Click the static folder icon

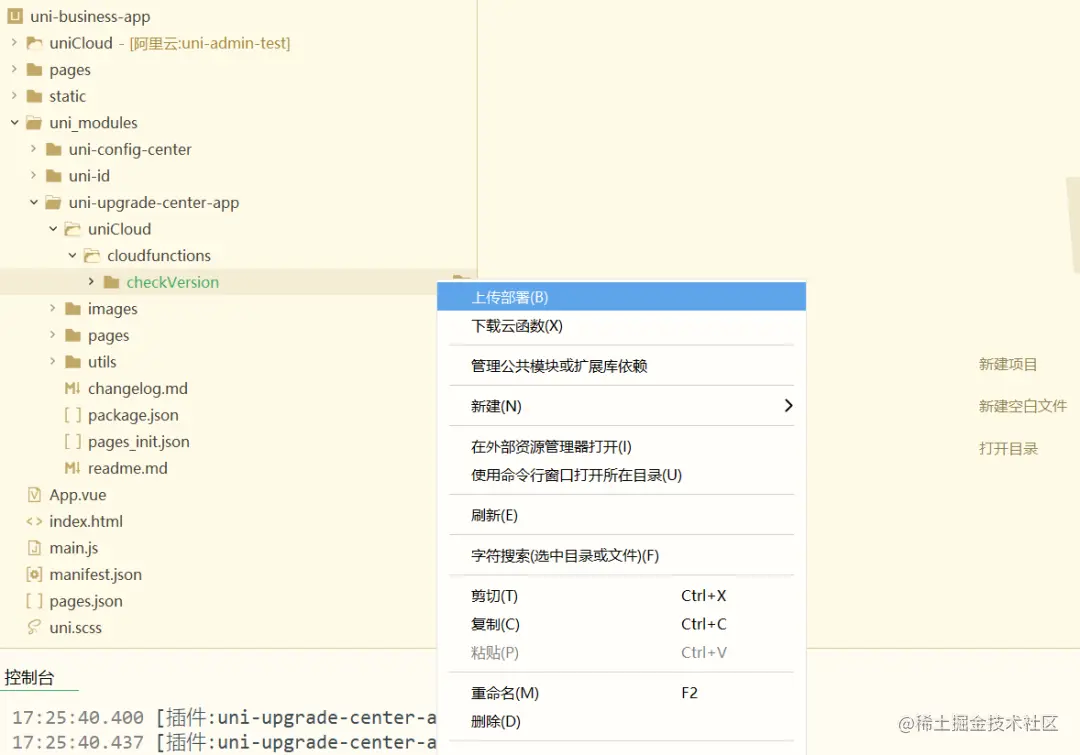pyautogui.click(x=34, y=96)
